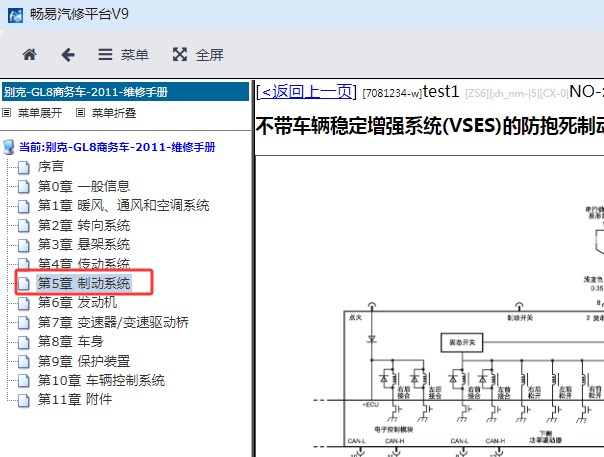This screenshot has height=457, width=604.
Task: Click the page icon beside 第8章
Action: [x=23, y=342]
